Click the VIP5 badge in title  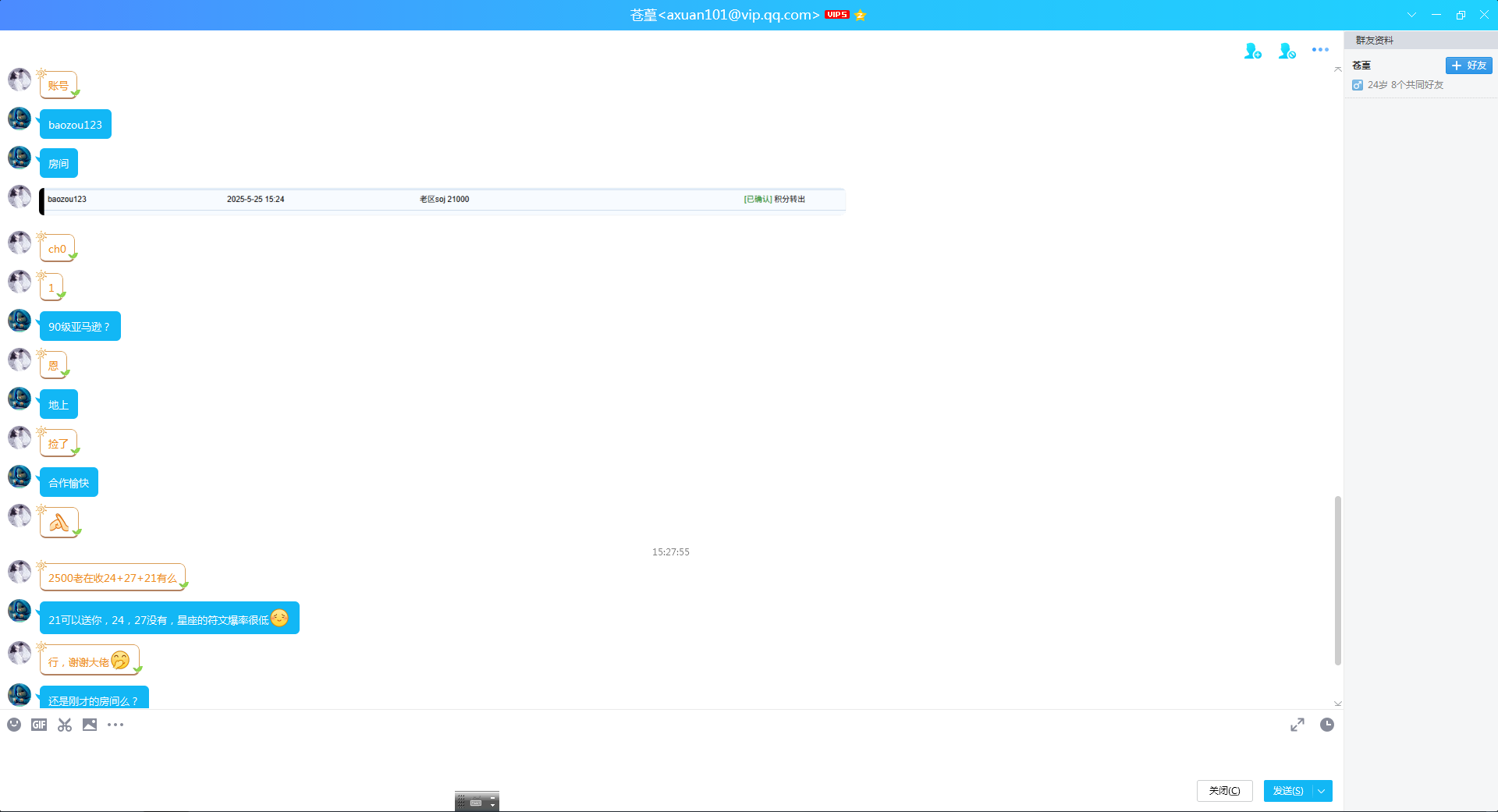click(837, 15)
